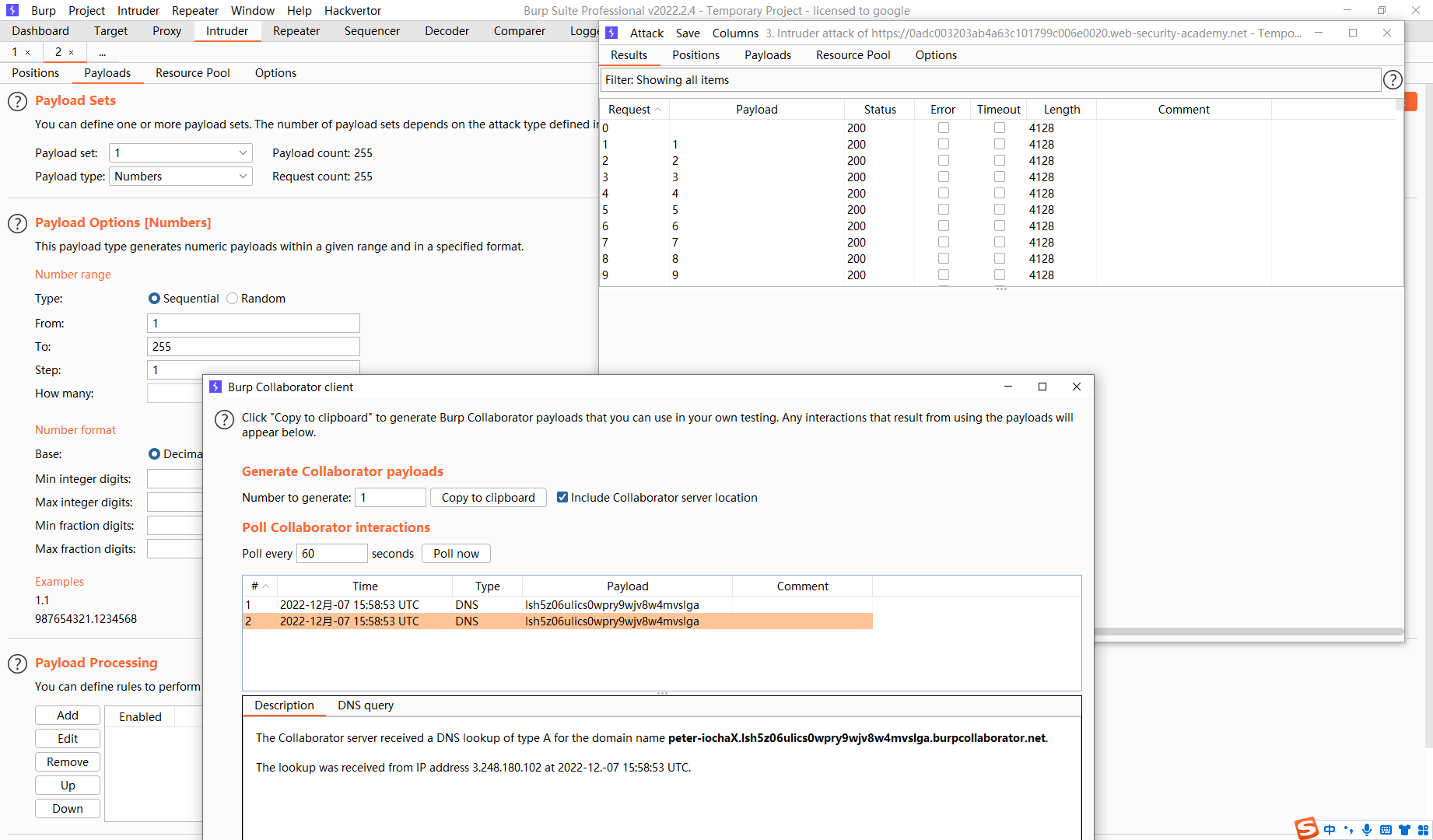Tick Error checkbox for request 5
This screenshot has width=1433, height=840.
pos(944,209)
